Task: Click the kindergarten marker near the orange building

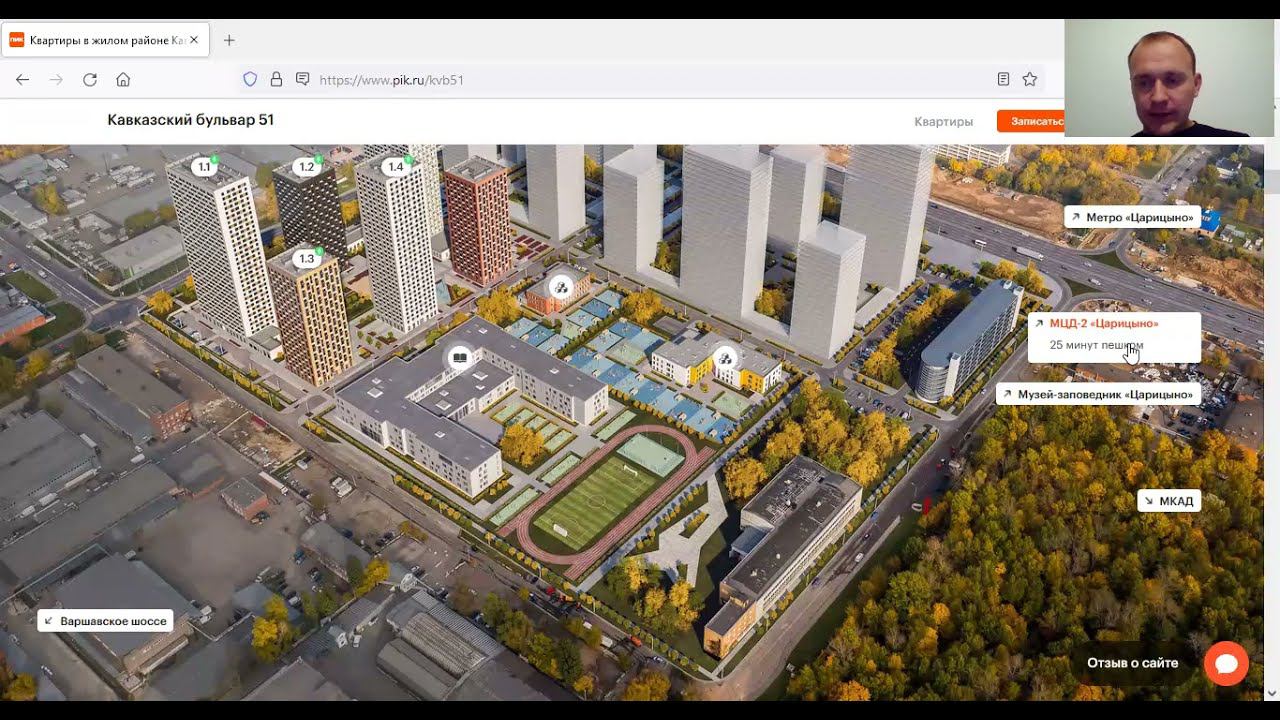Action: tap(561, 288)
